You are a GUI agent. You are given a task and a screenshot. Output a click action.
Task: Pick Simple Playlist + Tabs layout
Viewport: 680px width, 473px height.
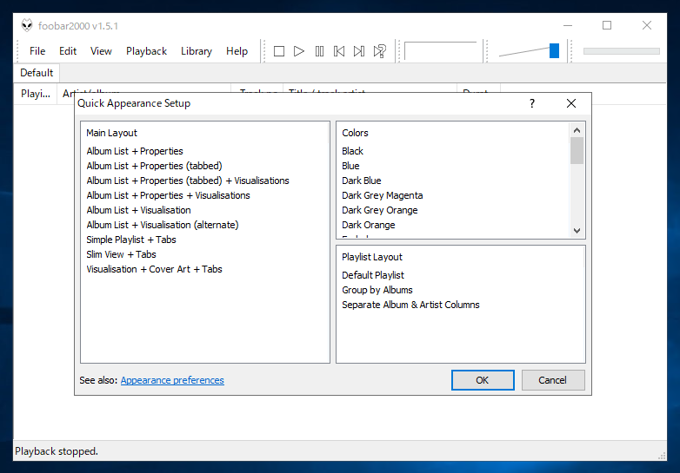(131, 240)
